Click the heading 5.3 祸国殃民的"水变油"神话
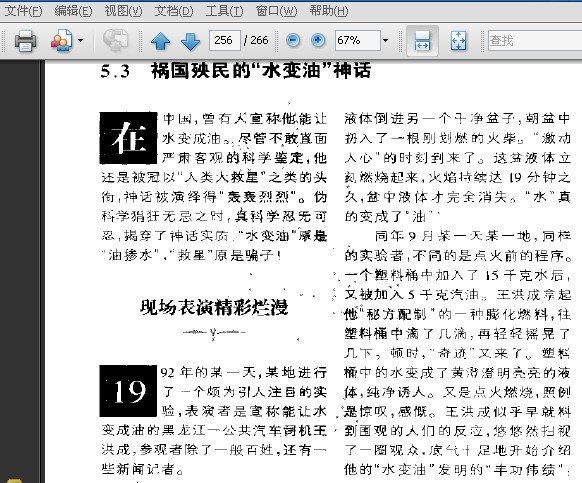Image resolution: width=582 pixels, height=483 pixels. click(x=236, y=71)
